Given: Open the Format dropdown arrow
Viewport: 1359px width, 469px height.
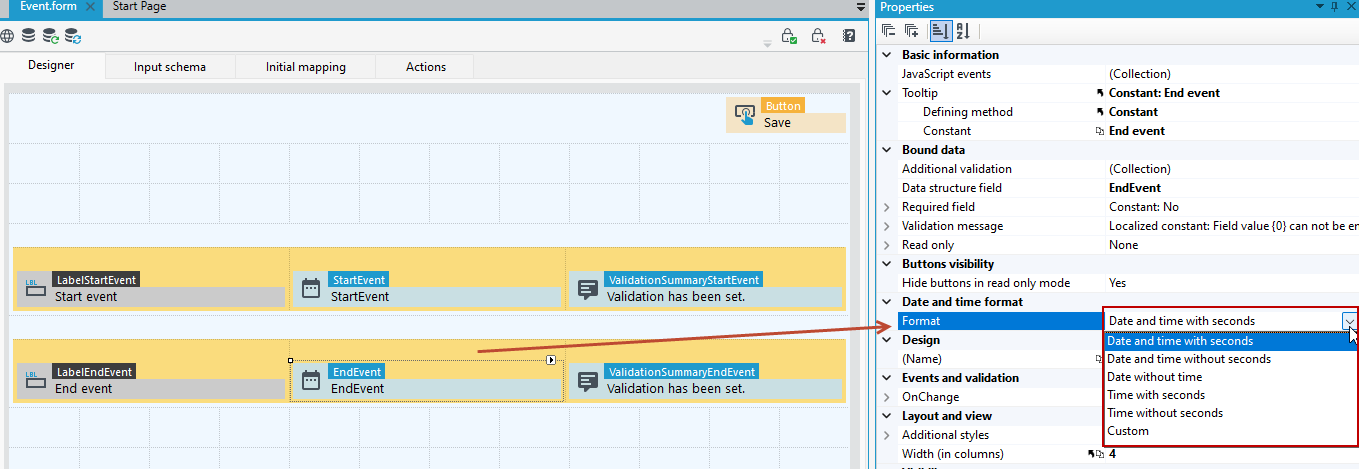Looking at the screenshot, I should [x=1350, y=321].
